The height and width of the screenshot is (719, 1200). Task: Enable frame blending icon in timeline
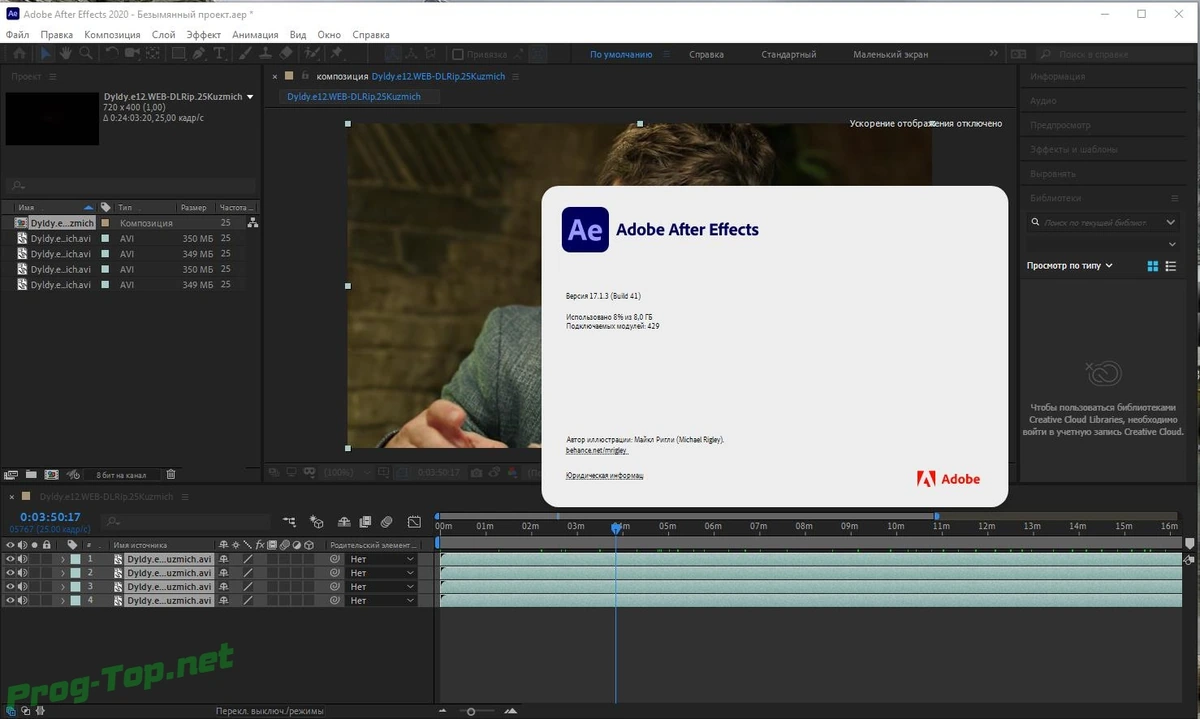pyautogui.click(x=365, y=522)
